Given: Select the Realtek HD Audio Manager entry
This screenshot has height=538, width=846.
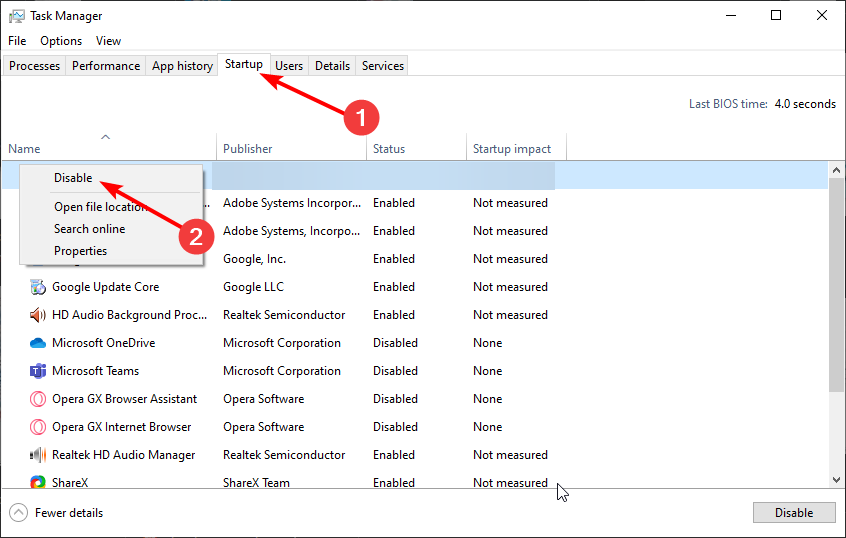Looking at the screenshot, I should (124, 455).
